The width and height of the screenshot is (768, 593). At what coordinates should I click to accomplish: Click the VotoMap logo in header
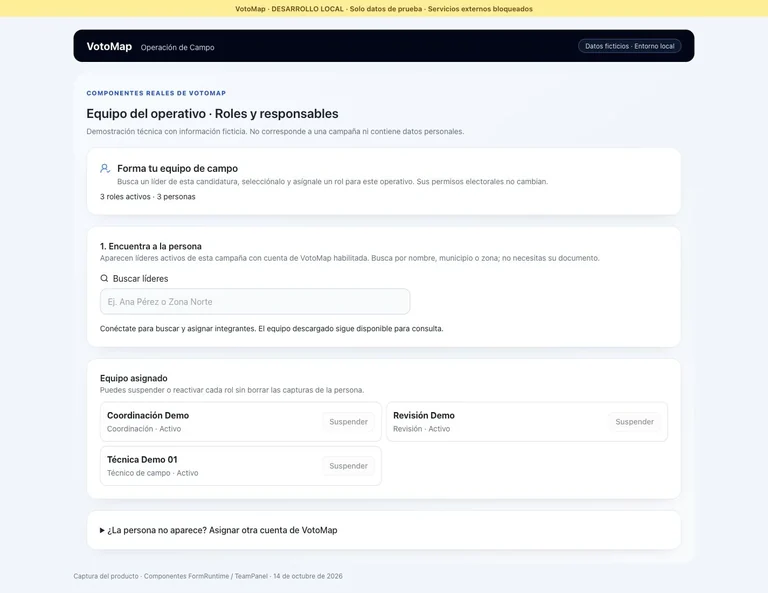point(109,47)
